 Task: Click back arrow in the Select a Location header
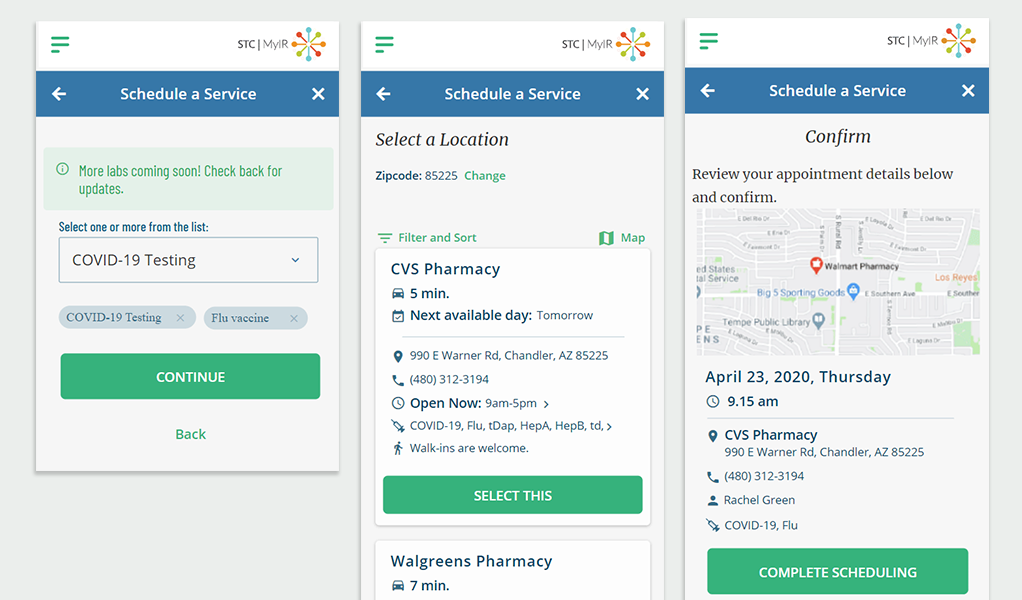(383, 94)
